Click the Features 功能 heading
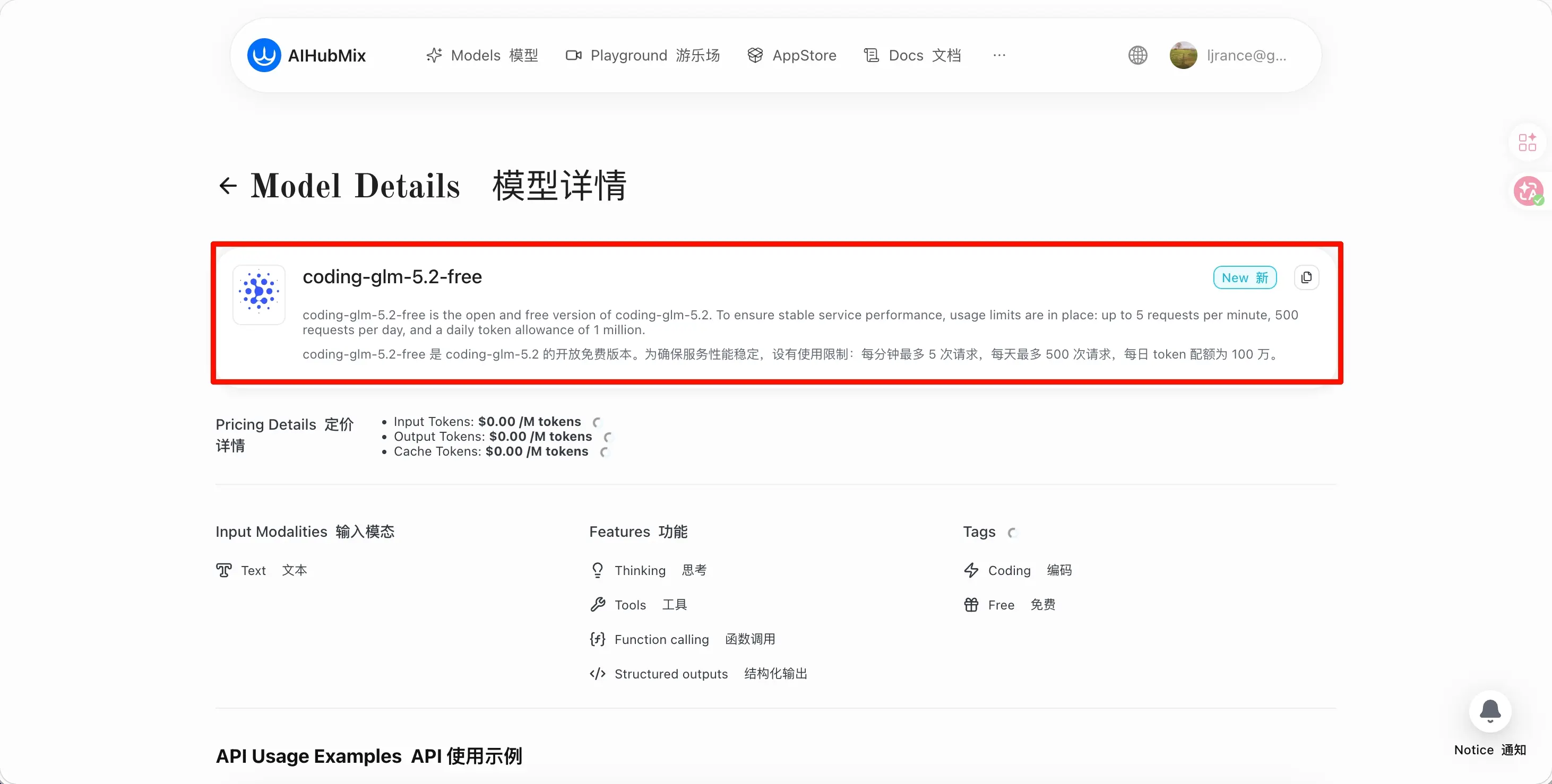 click(638, 532)
